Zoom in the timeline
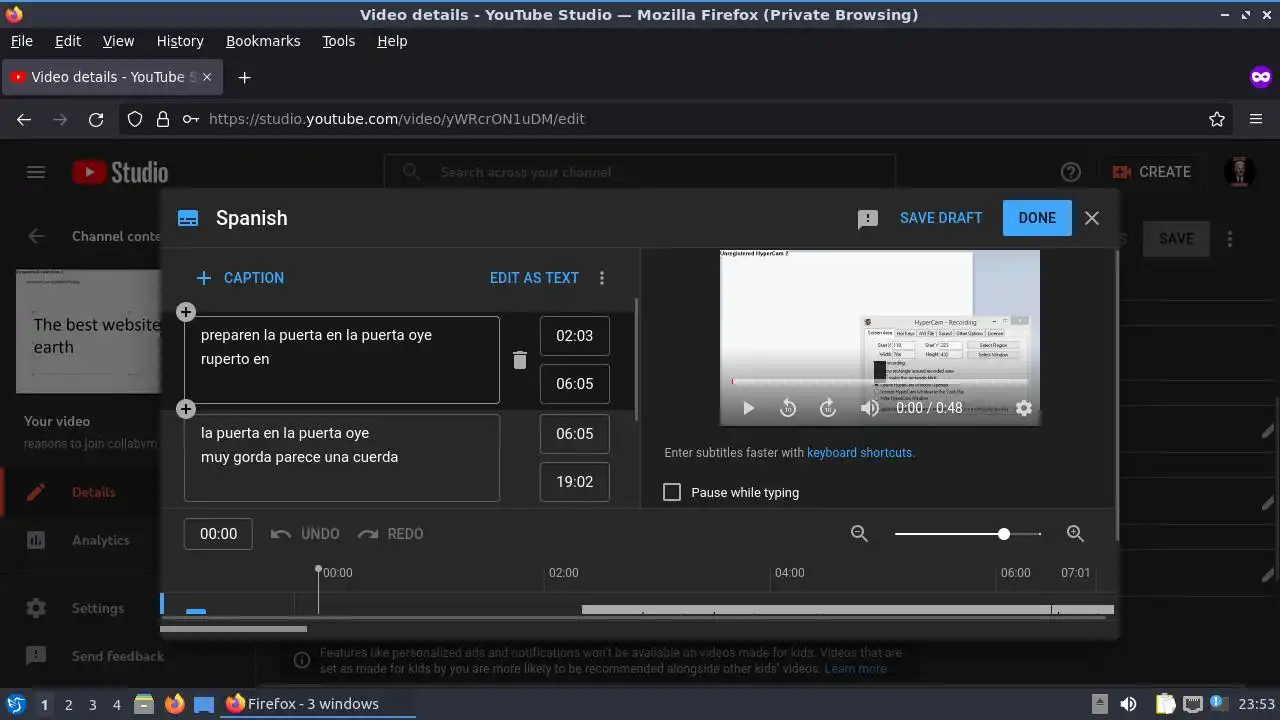The width and height of the screenshot is (1280, 720). pos(1075,534)
